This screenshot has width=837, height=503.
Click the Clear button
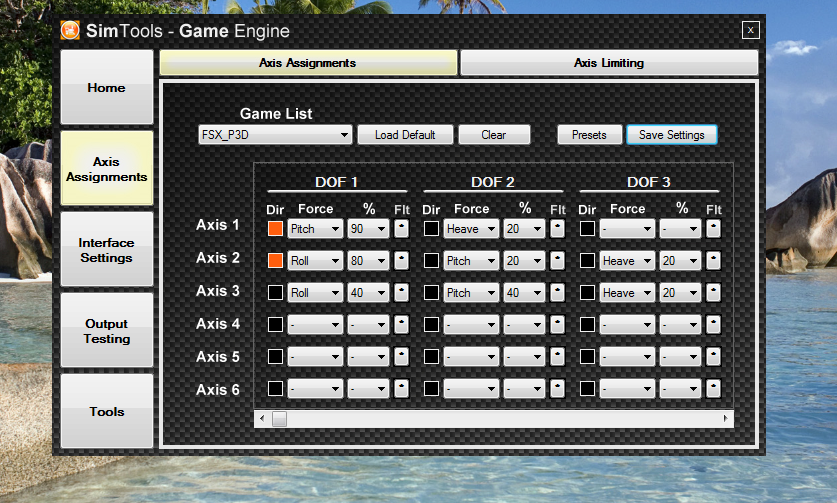click(494, 135)
